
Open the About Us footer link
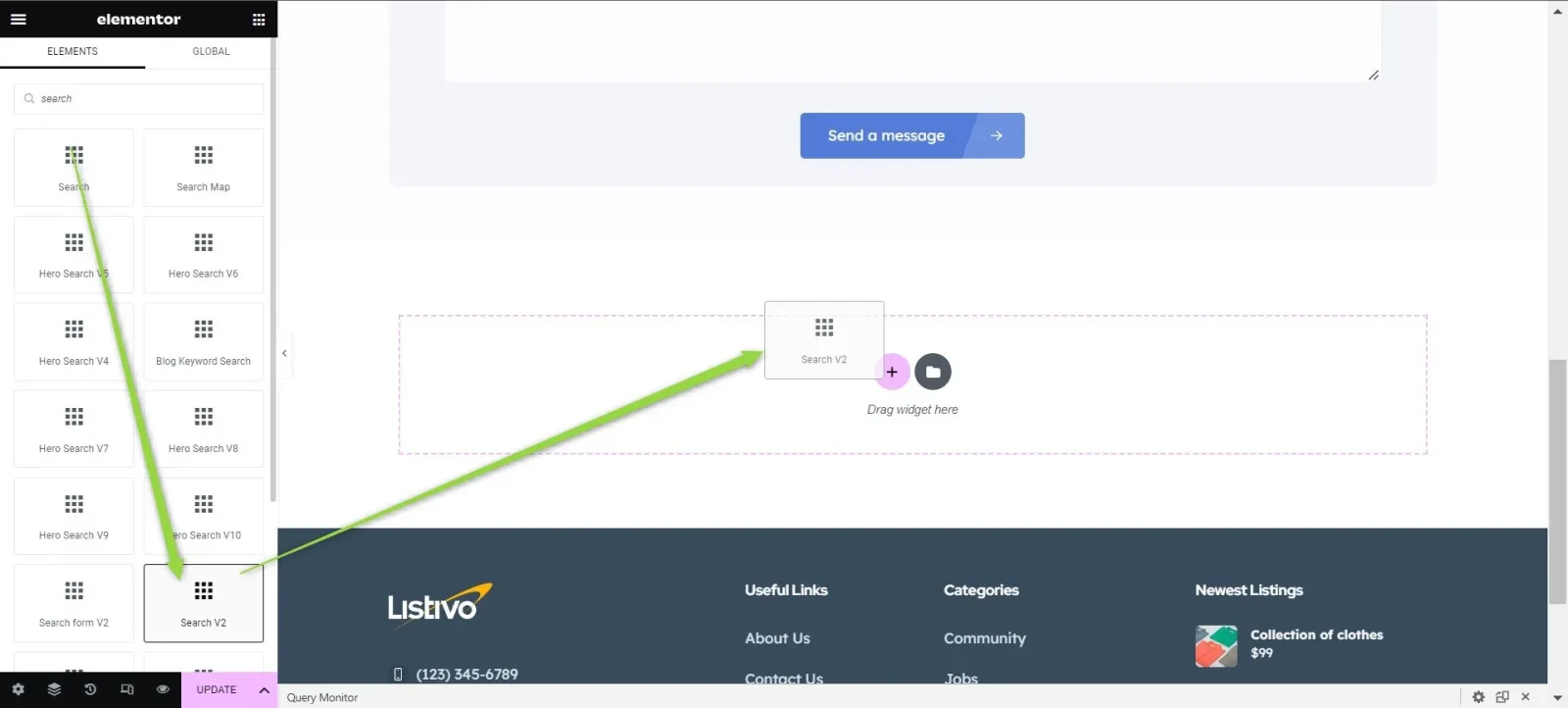pos(777,638)
